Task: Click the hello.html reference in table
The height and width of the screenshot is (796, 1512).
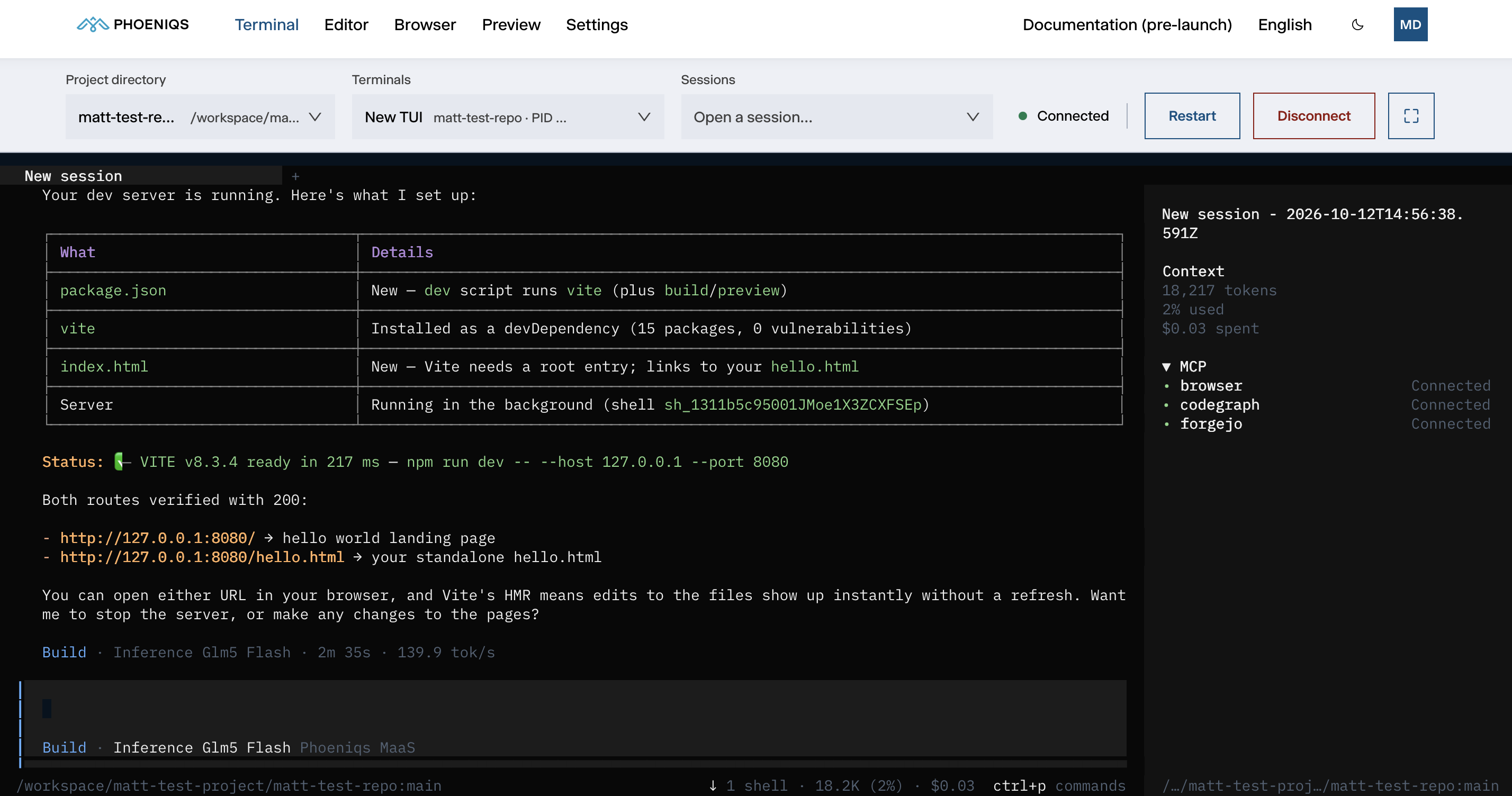Action: pos(814,367)
